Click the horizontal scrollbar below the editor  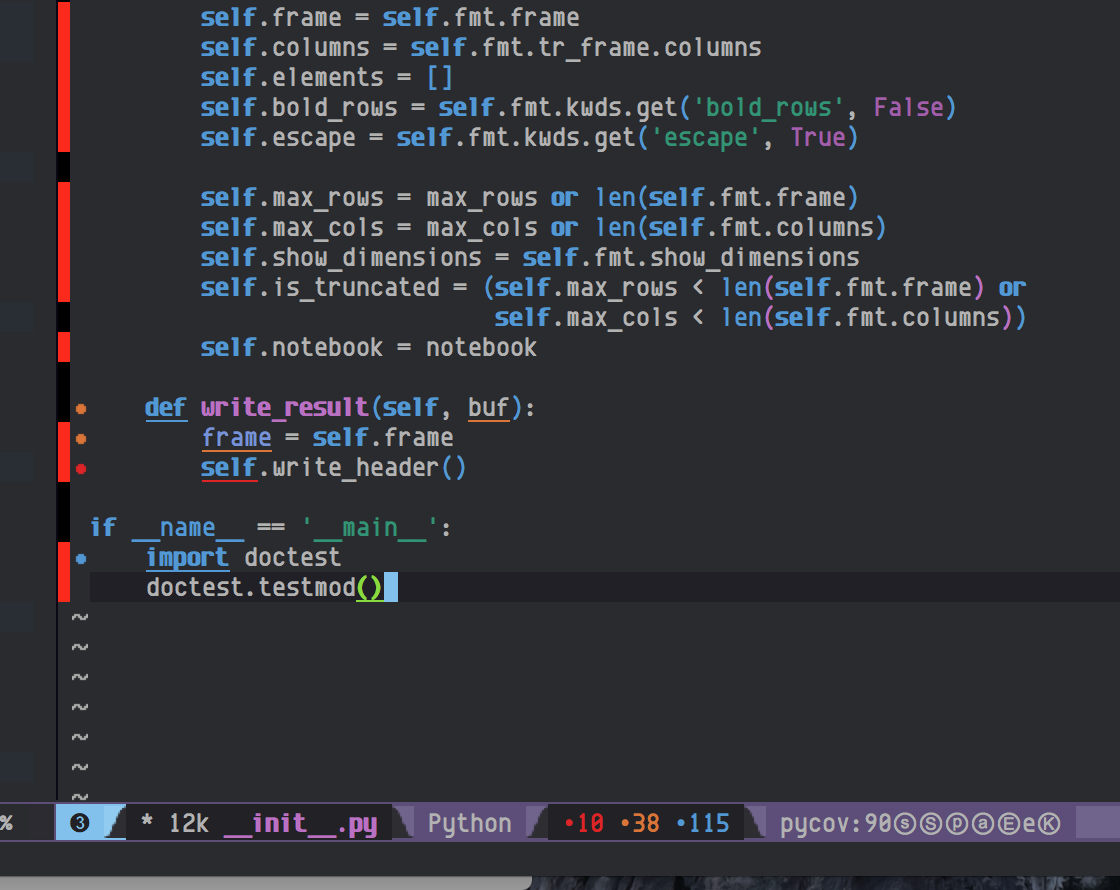266,883
